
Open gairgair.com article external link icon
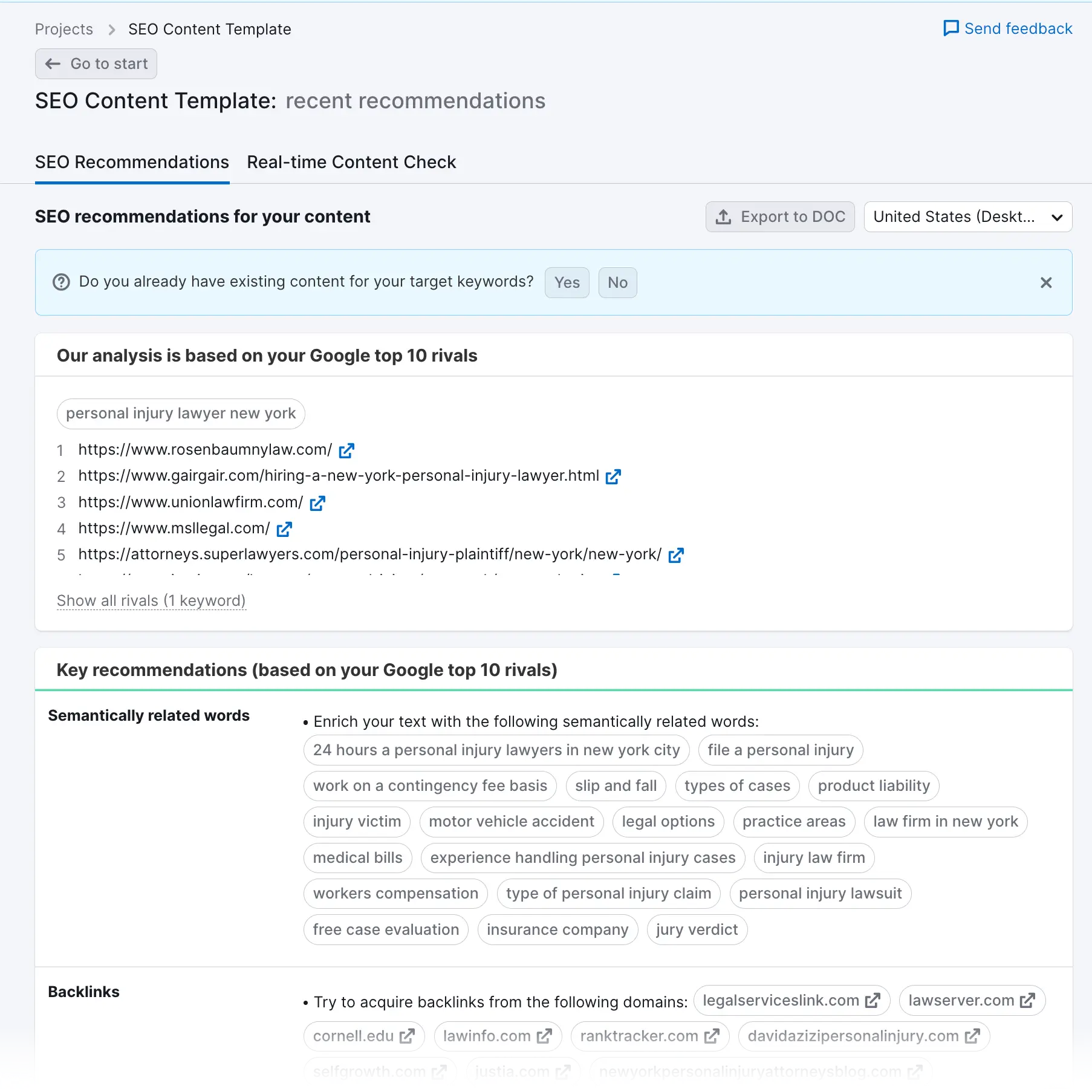(x=613, y=476)
